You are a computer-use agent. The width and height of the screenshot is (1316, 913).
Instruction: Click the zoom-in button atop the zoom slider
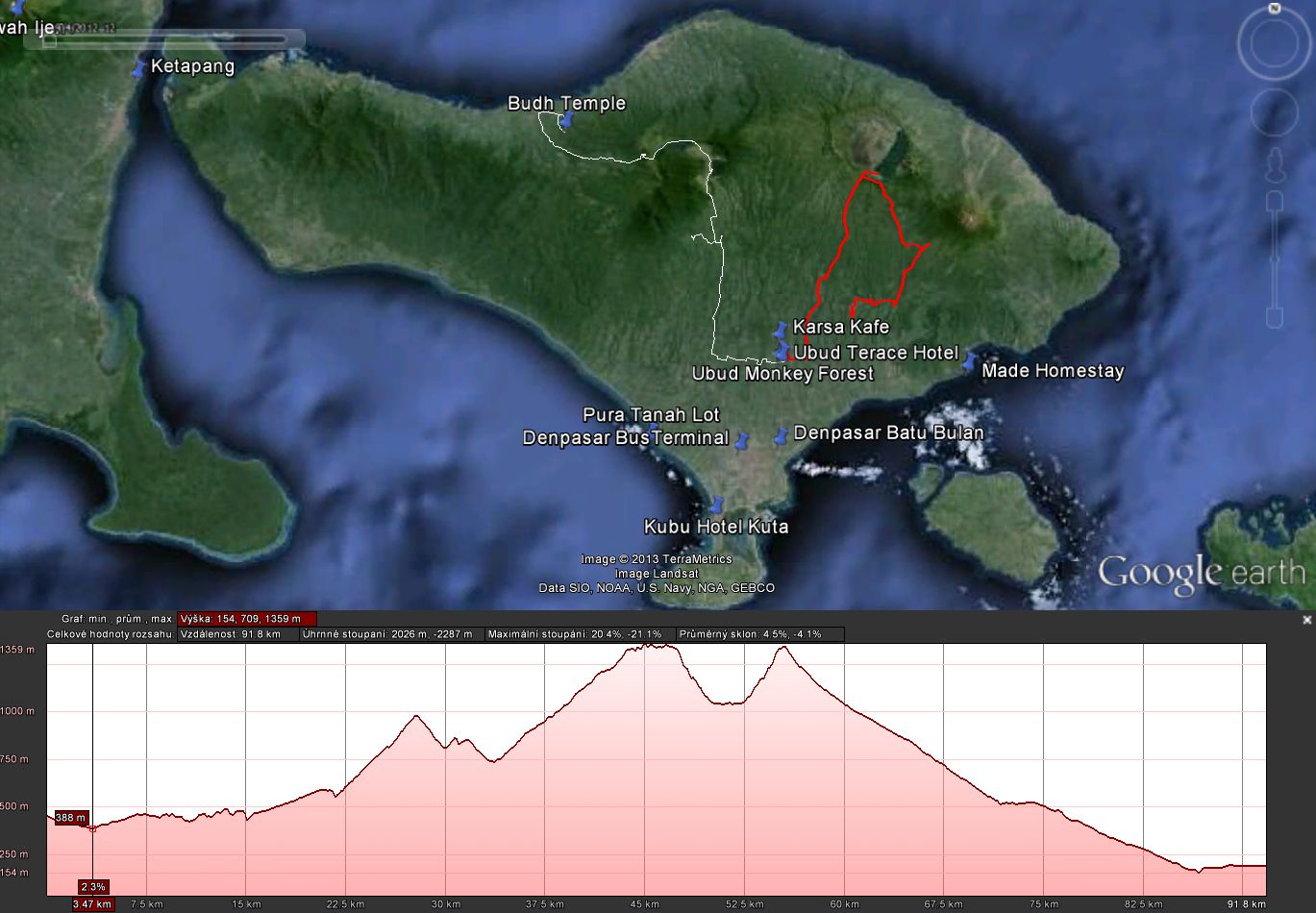tap(1275, 202)
